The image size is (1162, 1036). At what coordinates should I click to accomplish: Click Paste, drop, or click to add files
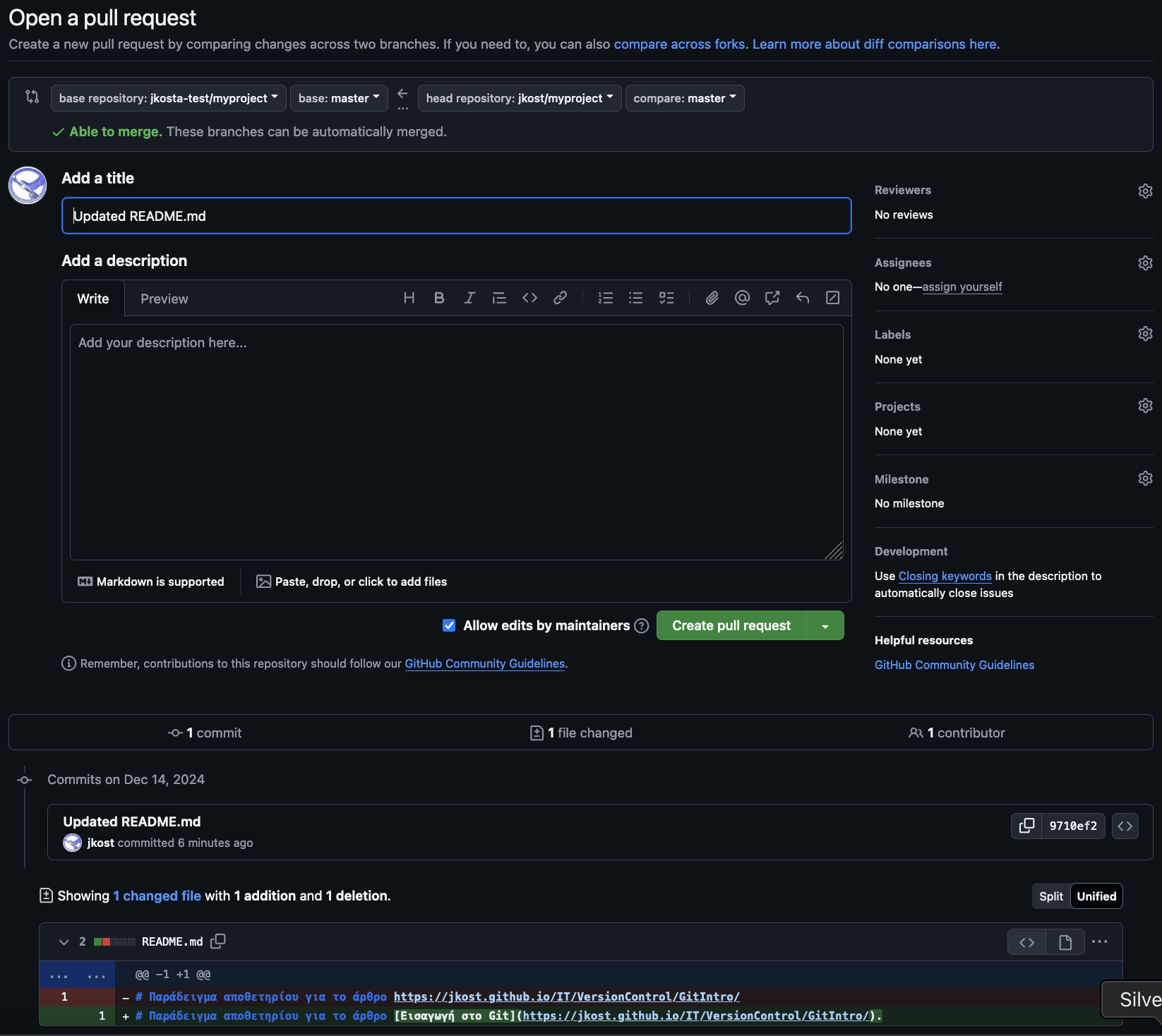click(x=352, y=582)
